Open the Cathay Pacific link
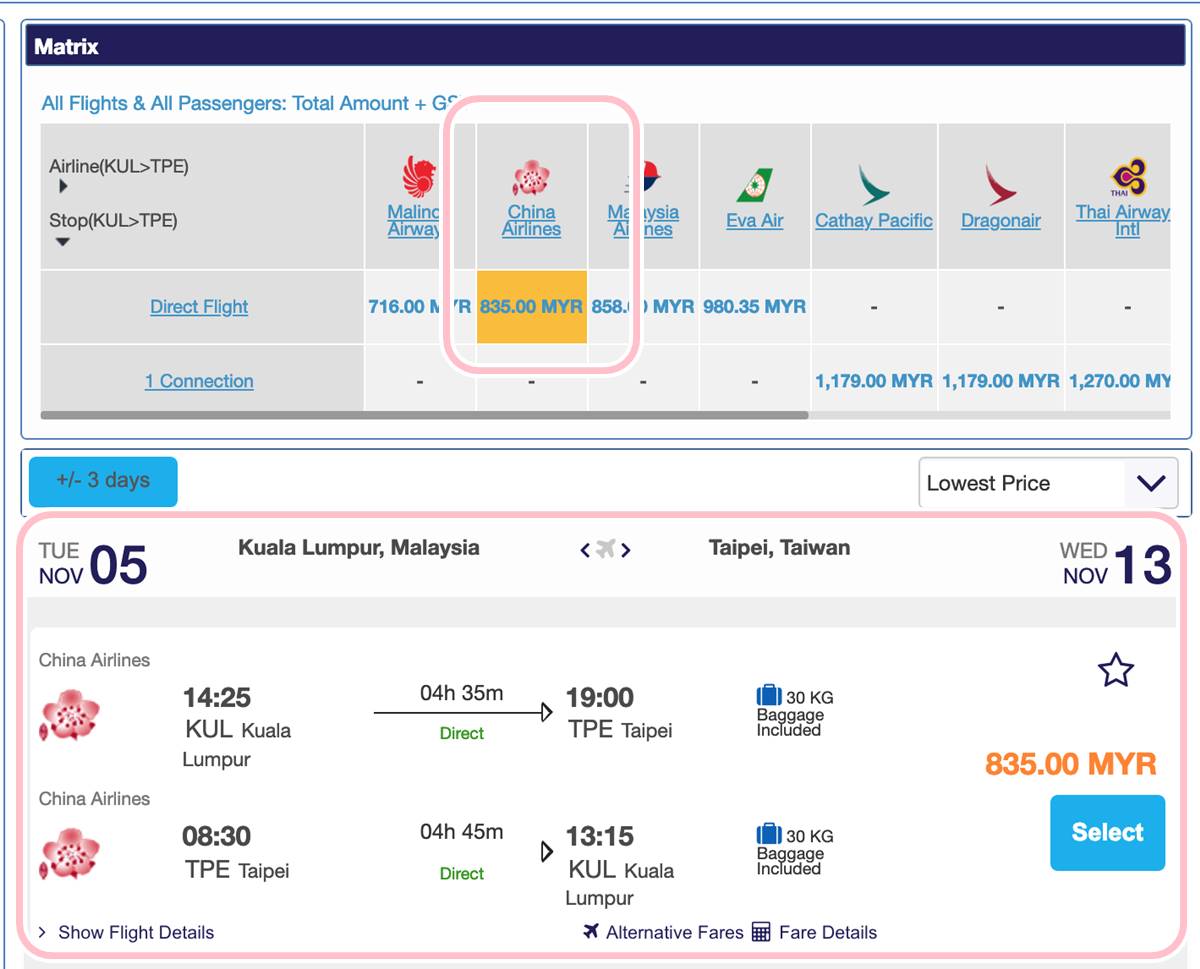Image resolution: width=1200 pixels, height=969 pixels. pos(874,220)
